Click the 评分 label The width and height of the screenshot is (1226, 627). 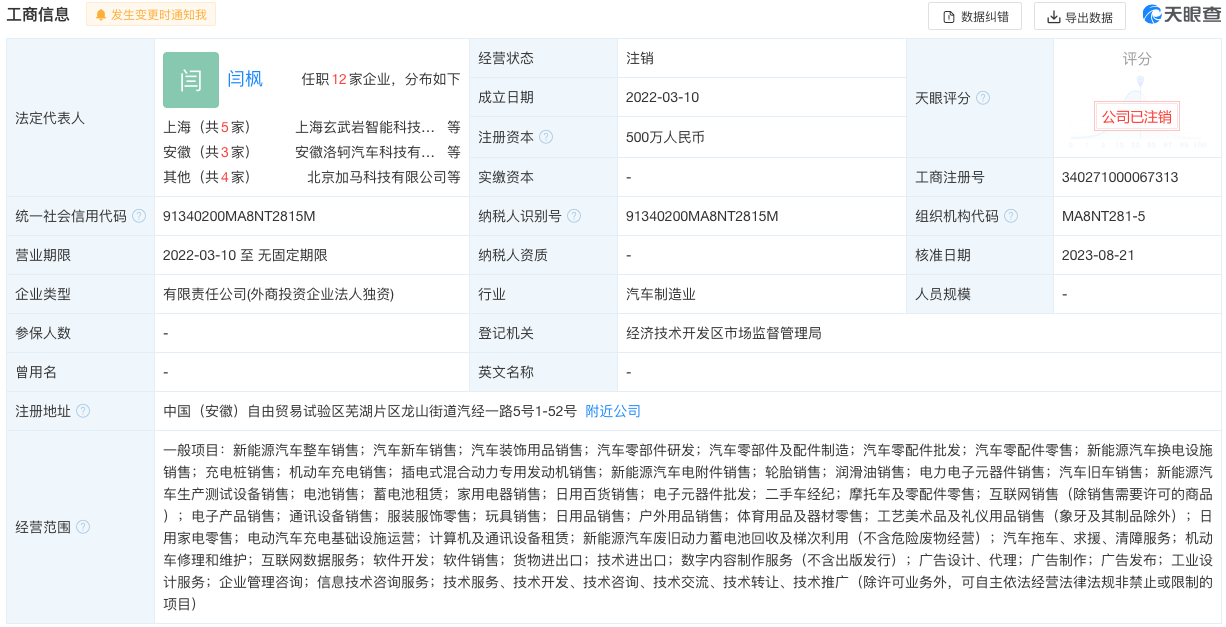(1137, 59)
